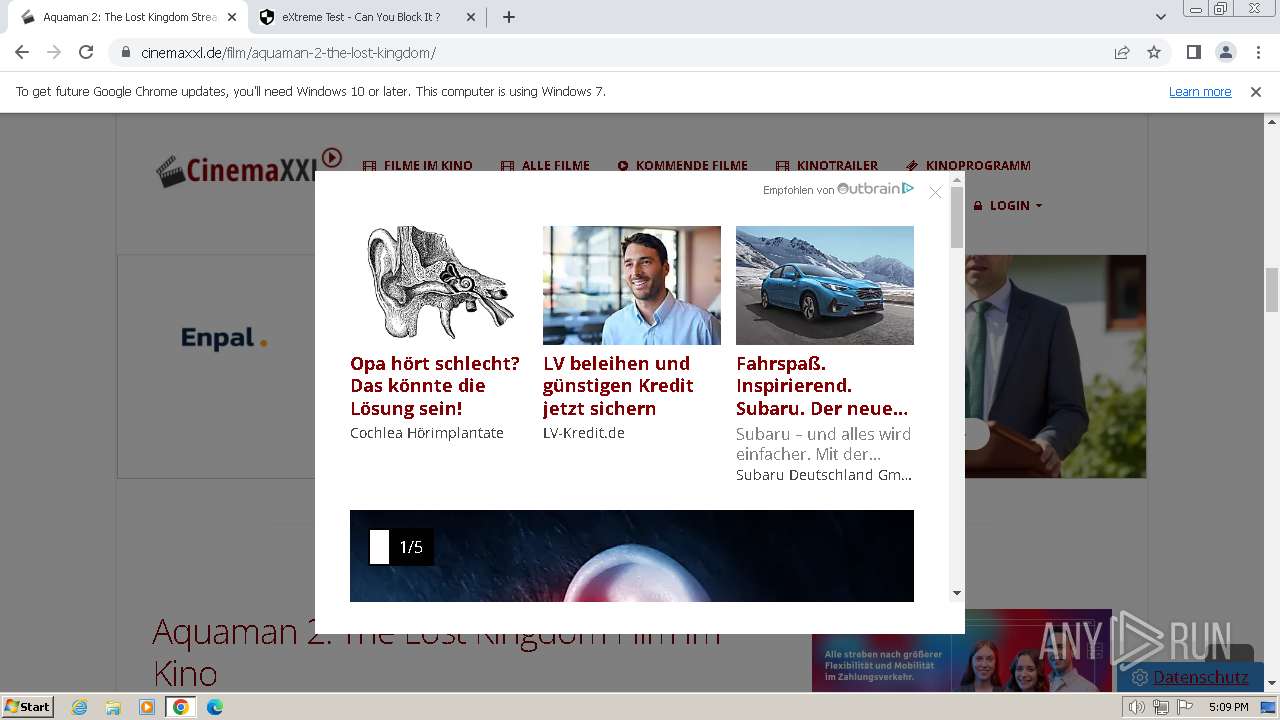The height and width of the screenshot is (720, 1280).
Task: Launch Internet Explorer from taskbar
Action: point(80,707)
